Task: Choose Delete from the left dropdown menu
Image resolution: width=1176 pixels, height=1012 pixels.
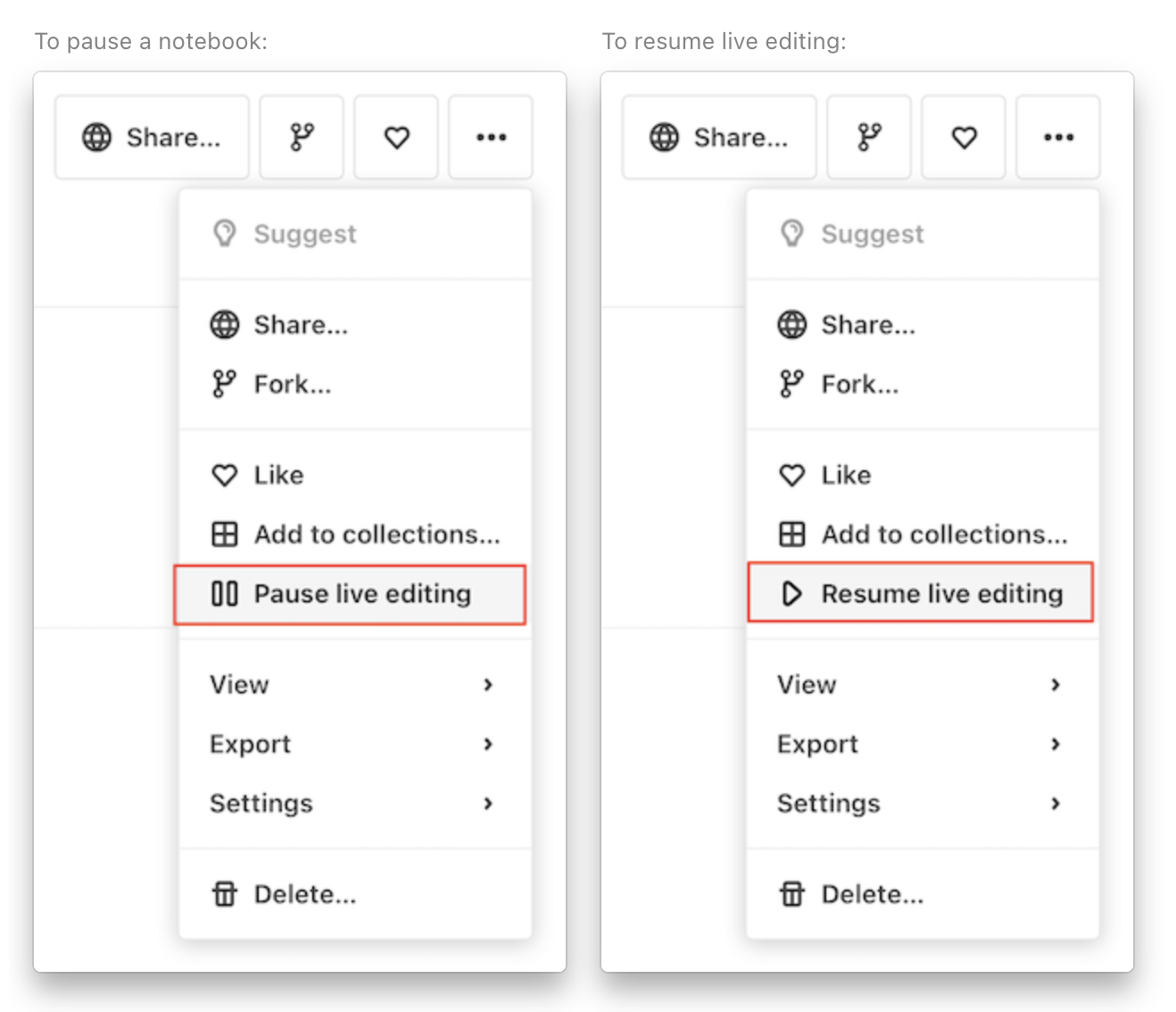Action: coord(303,893)
